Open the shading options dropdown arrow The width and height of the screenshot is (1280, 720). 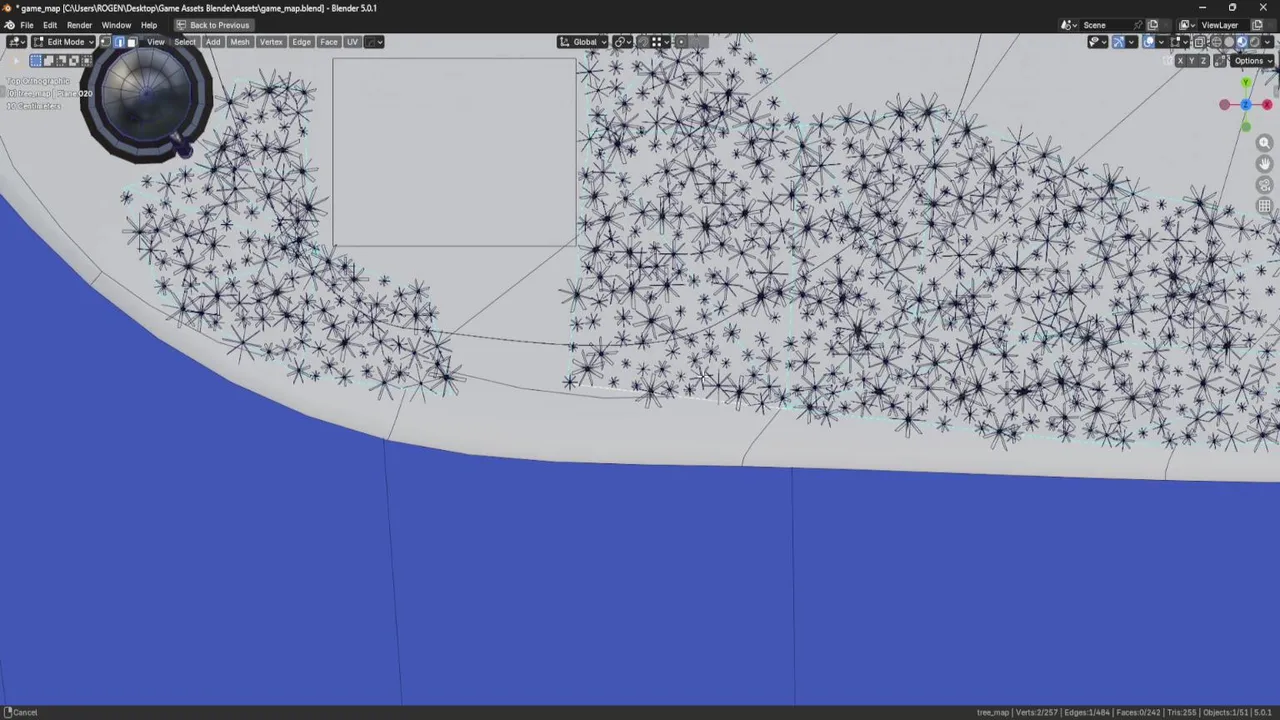pyautogui.click(x=1267, y=42)
